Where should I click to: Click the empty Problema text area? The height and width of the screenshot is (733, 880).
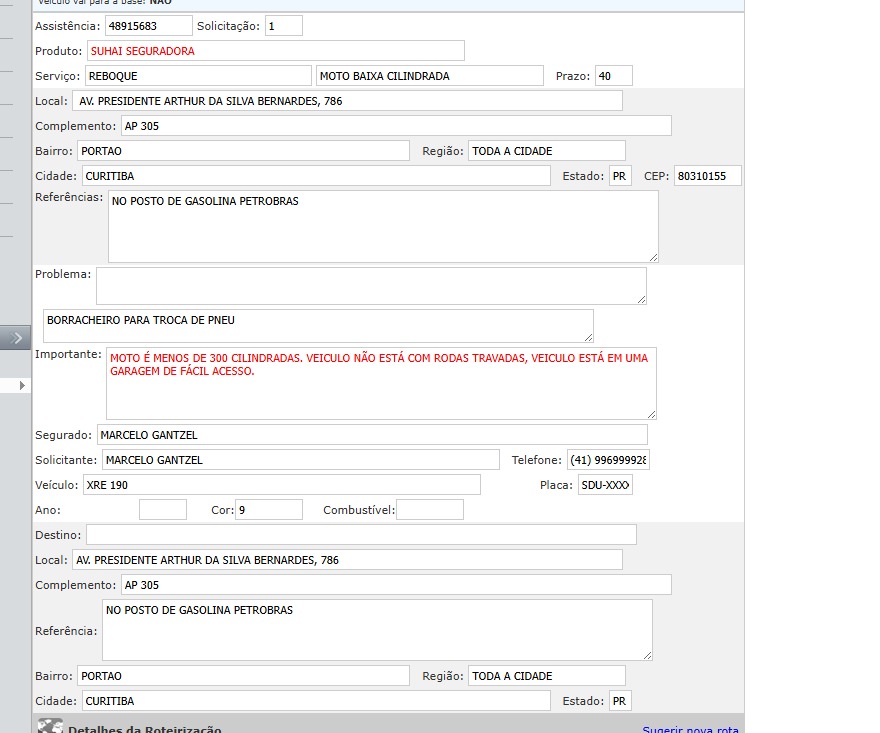371,285
